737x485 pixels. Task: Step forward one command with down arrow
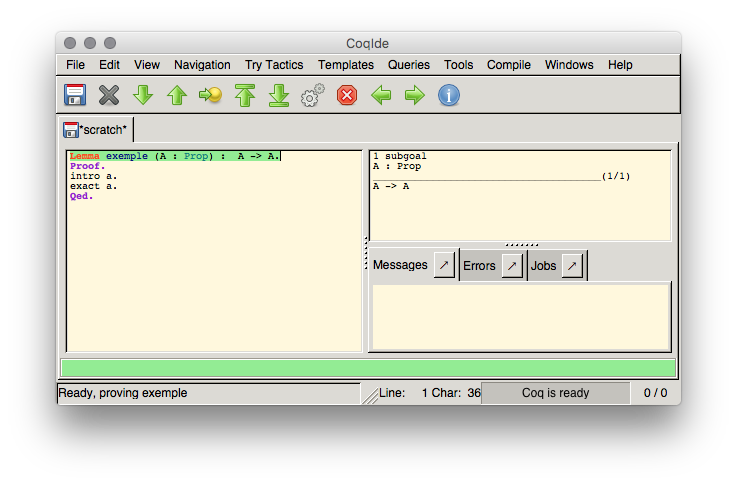[143, 95]
